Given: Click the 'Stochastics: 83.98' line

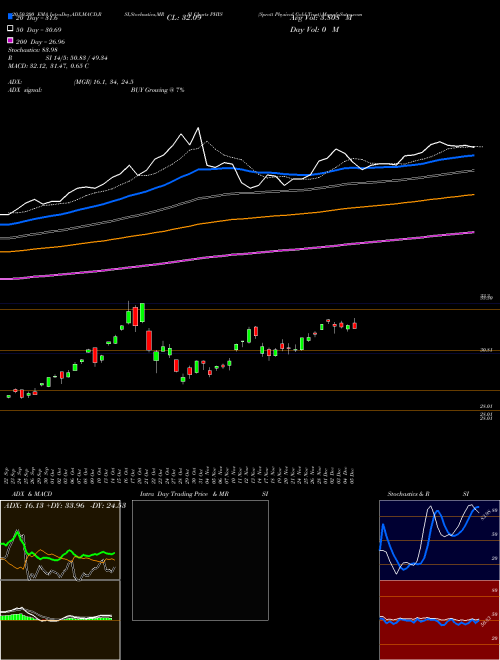Looking at the screenshot, I should coord(33,50).
